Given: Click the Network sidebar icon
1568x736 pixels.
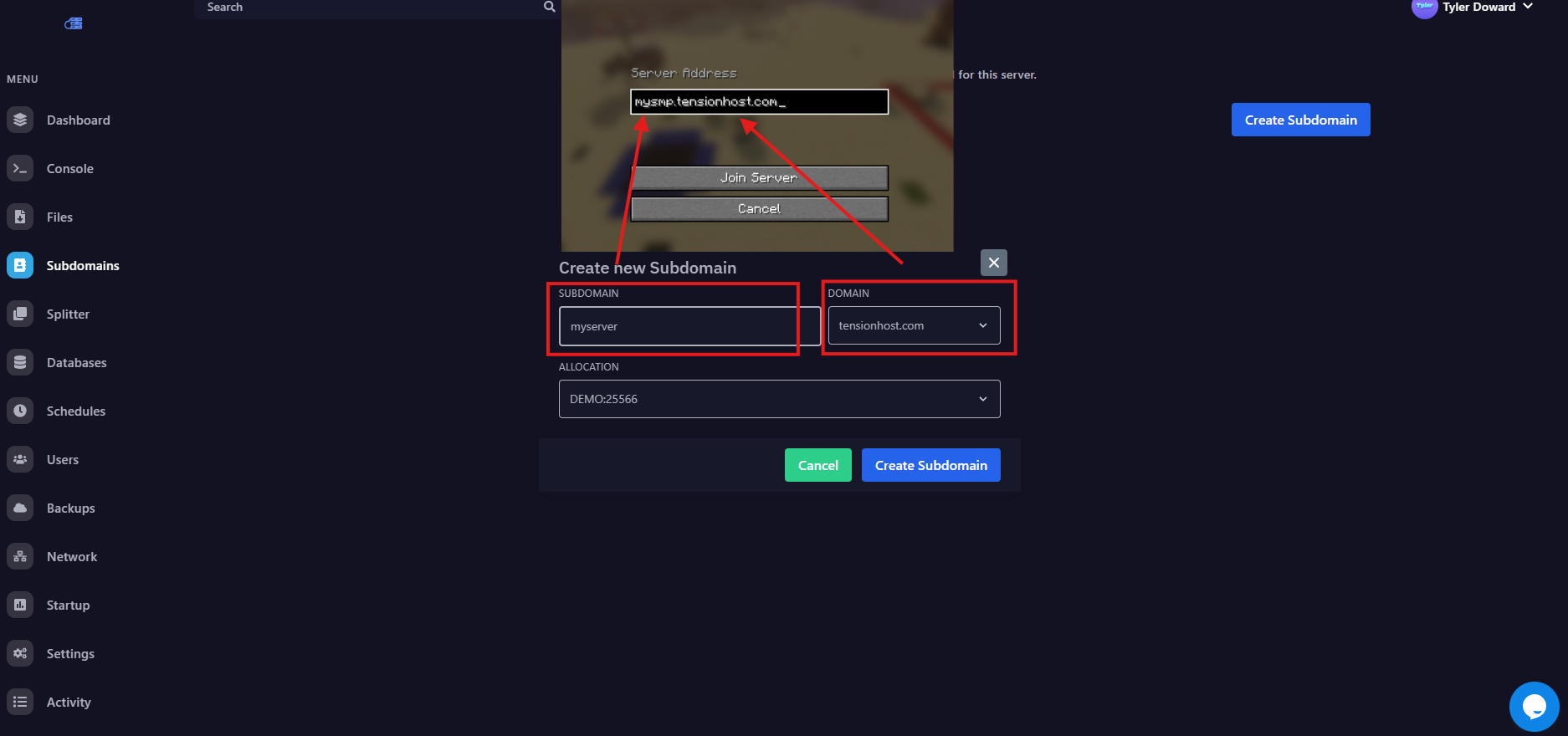Looking at the screenshot, I should [x=20, y=556].
